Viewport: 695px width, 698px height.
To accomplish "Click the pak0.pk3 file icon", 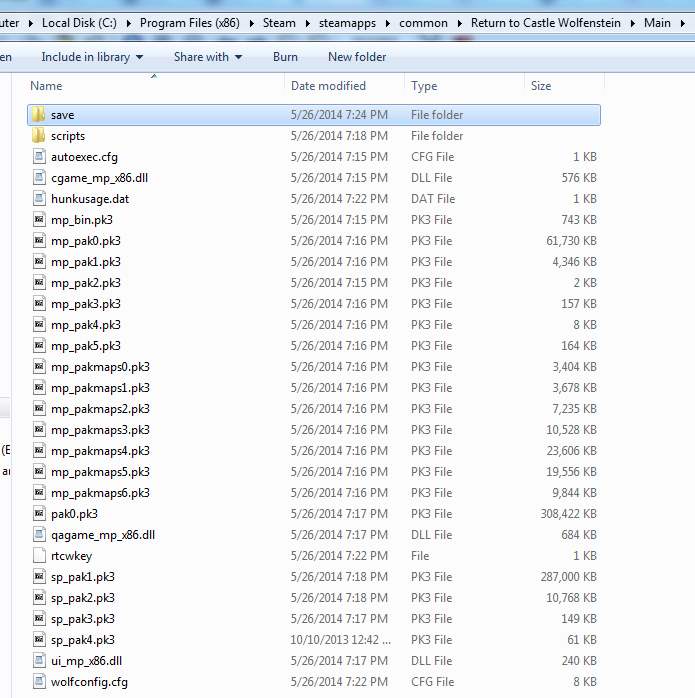I will (x=39, y=513).
